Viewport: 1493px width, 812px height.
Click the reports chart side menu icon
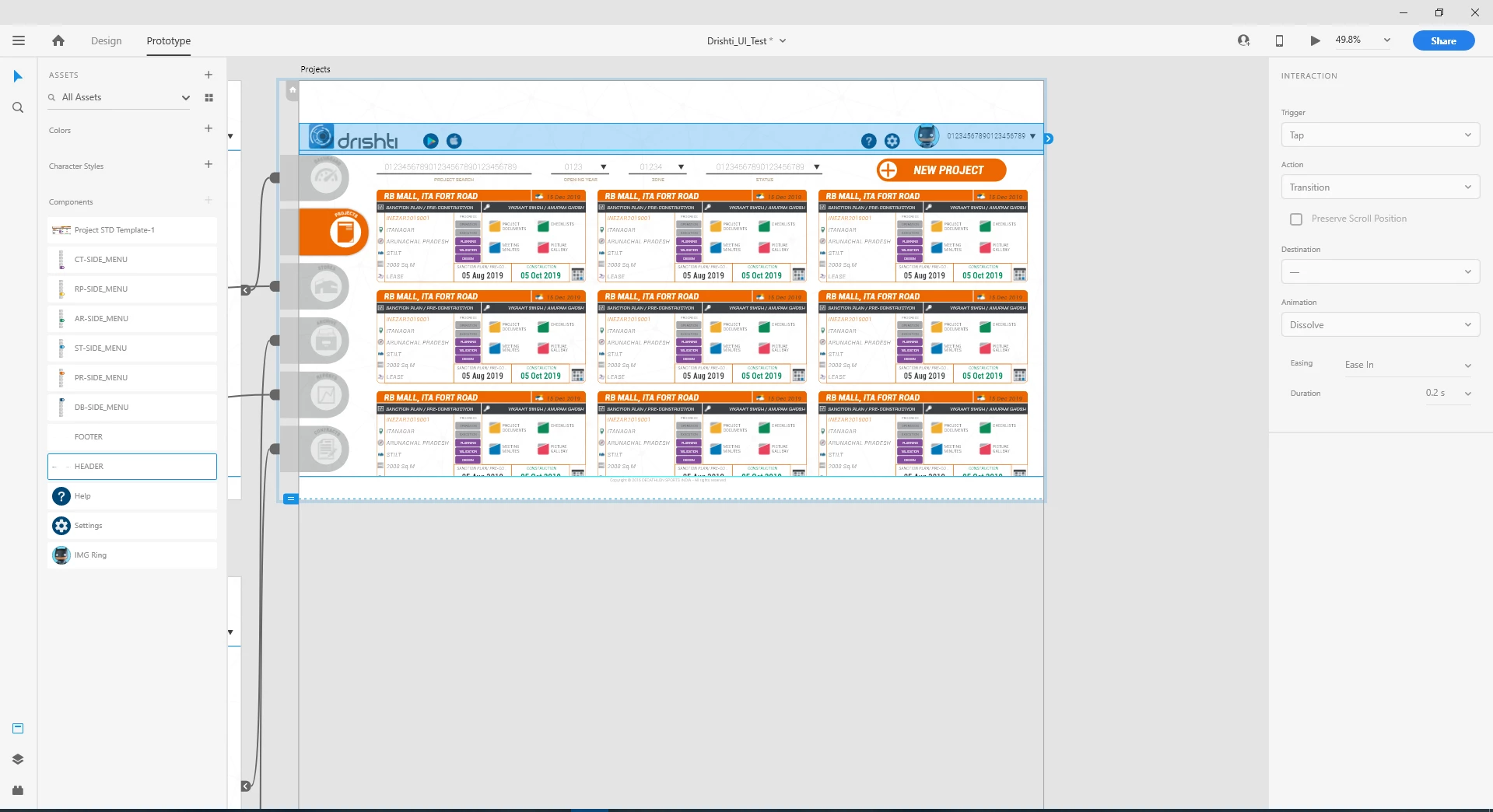click(325, 394)
